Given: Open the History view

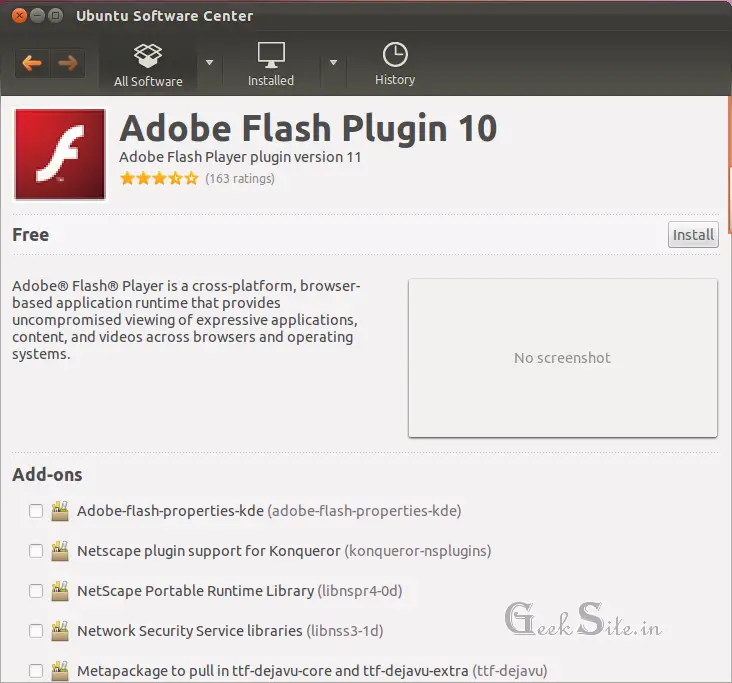Looking at the screenshot, I should (395, 64).
